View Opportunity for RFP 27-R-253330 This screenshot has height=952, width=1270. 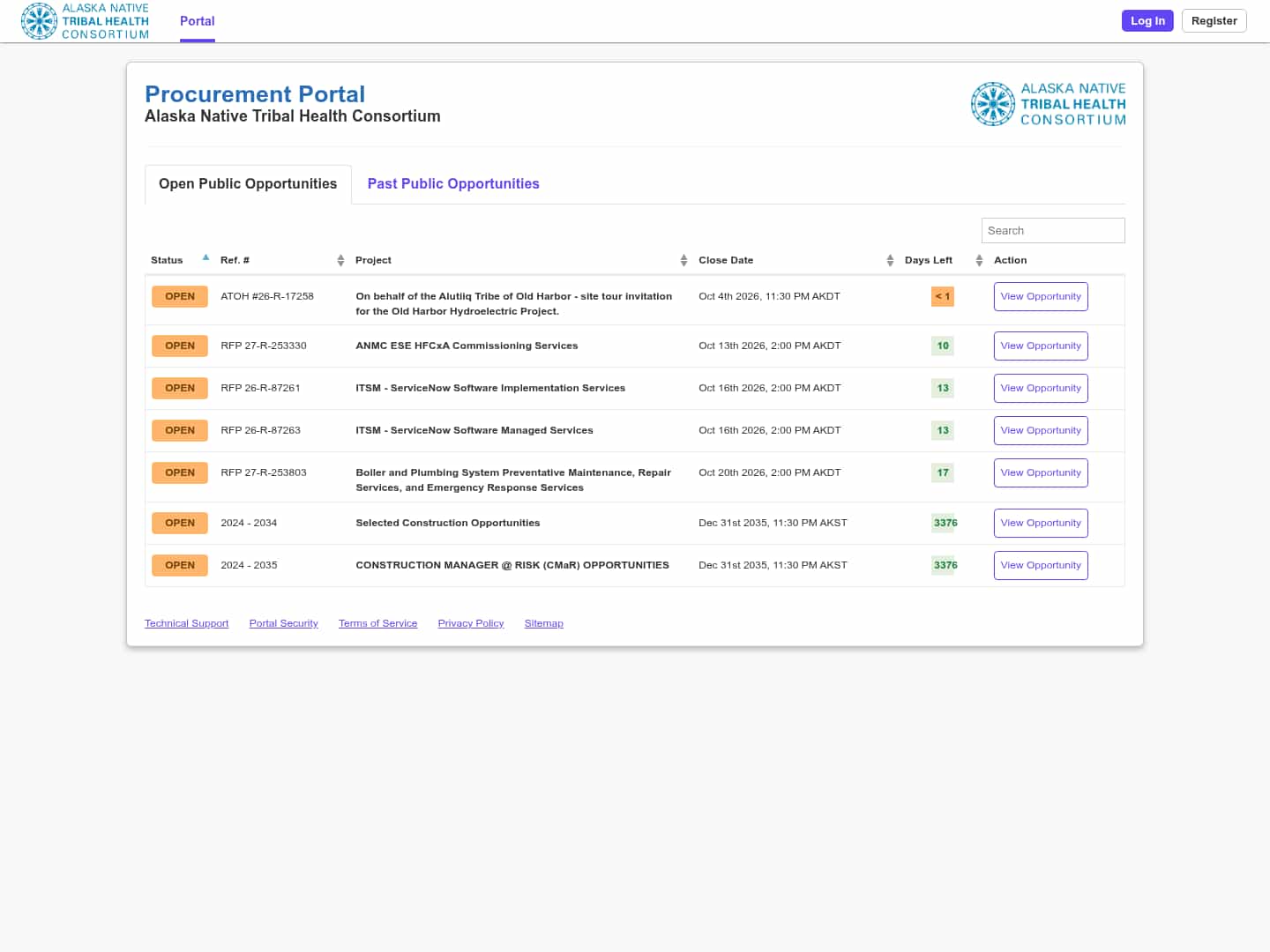tap(1041, 346)
